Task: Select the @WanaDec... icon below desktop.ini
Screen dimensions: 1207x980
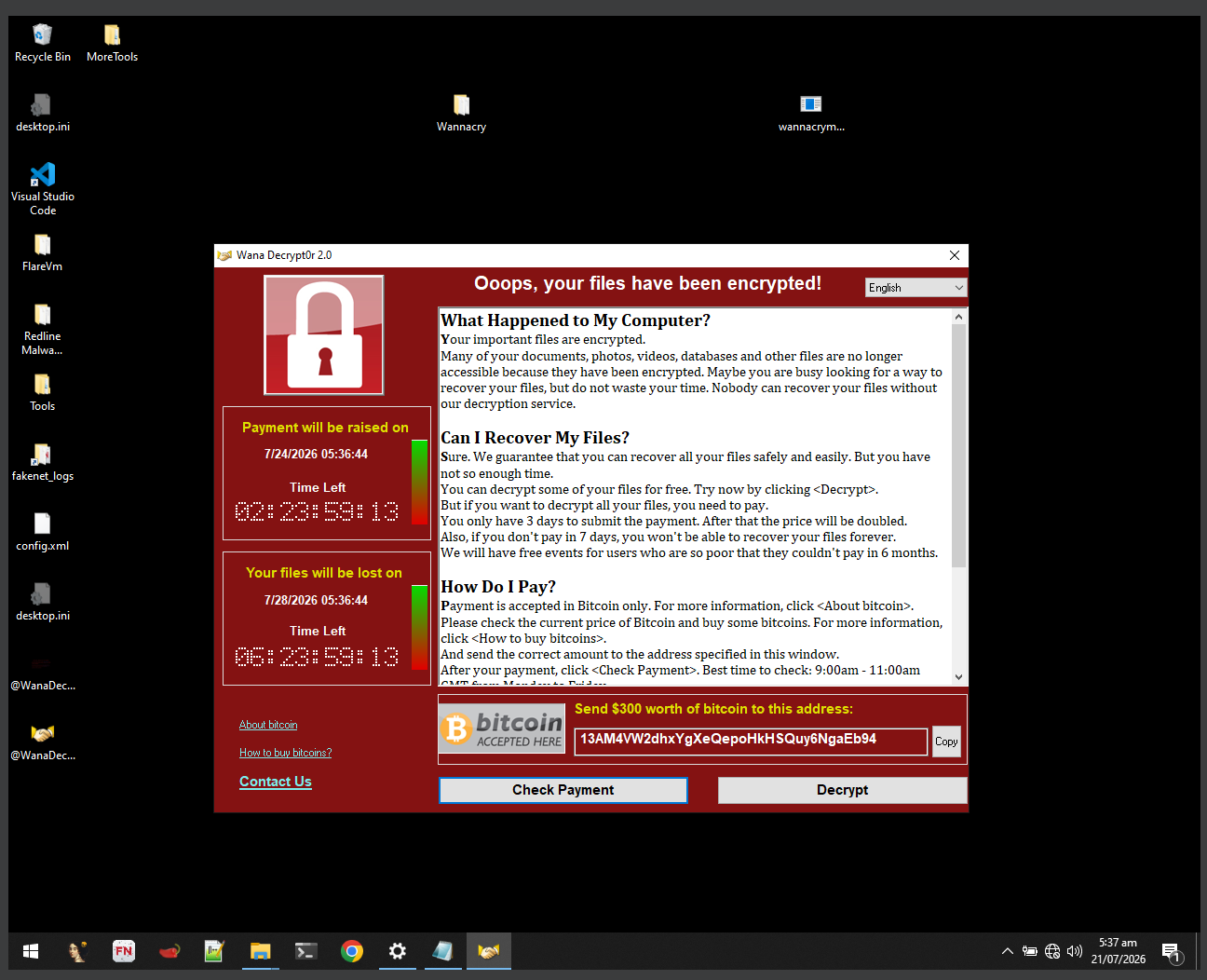Action: pos(43,672)
